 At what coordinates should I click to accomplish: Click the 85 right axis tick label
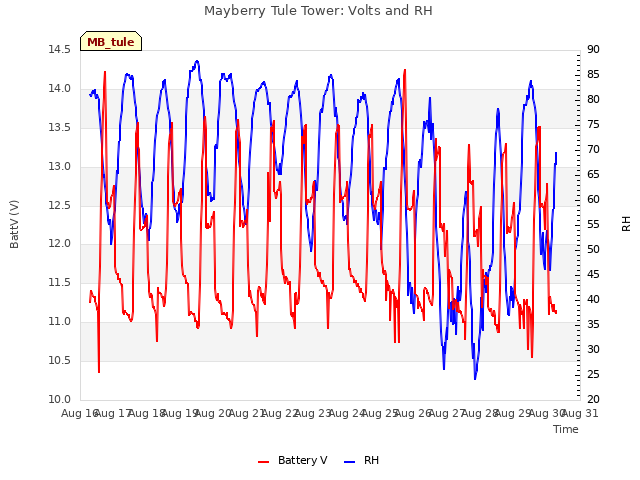[x=593, y=75]
